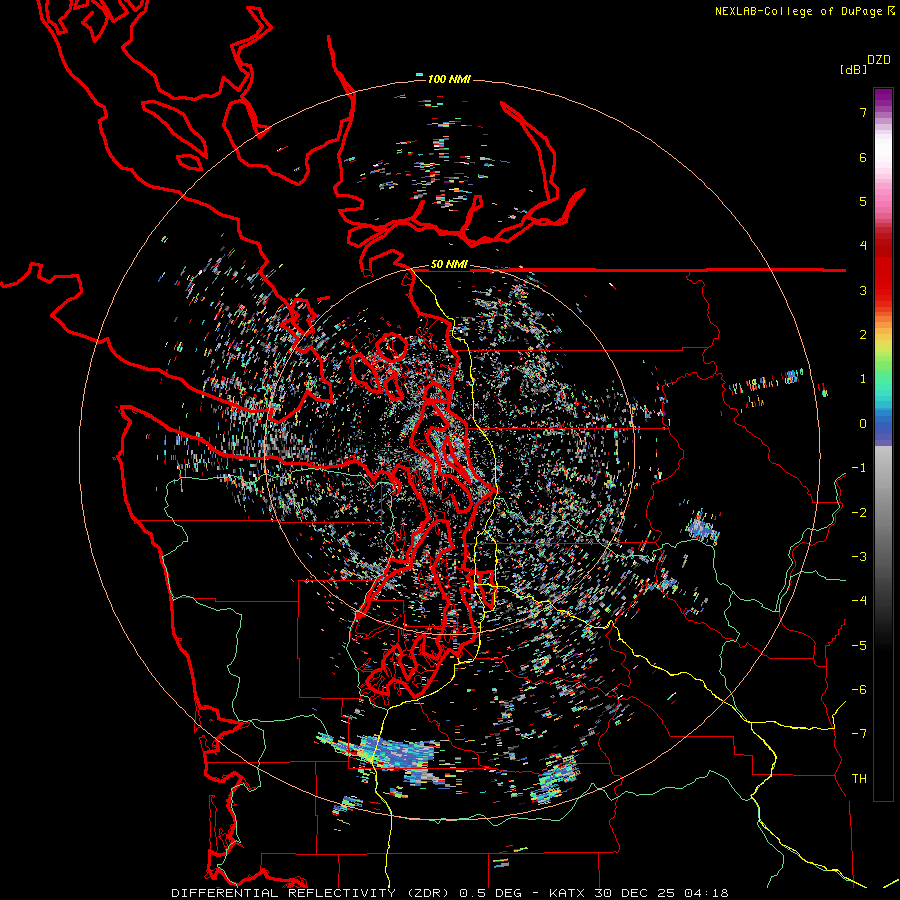This screenshot has width=900, height=900.
Task: Click the 2 tick label on the scale
Action: (863, 335)
